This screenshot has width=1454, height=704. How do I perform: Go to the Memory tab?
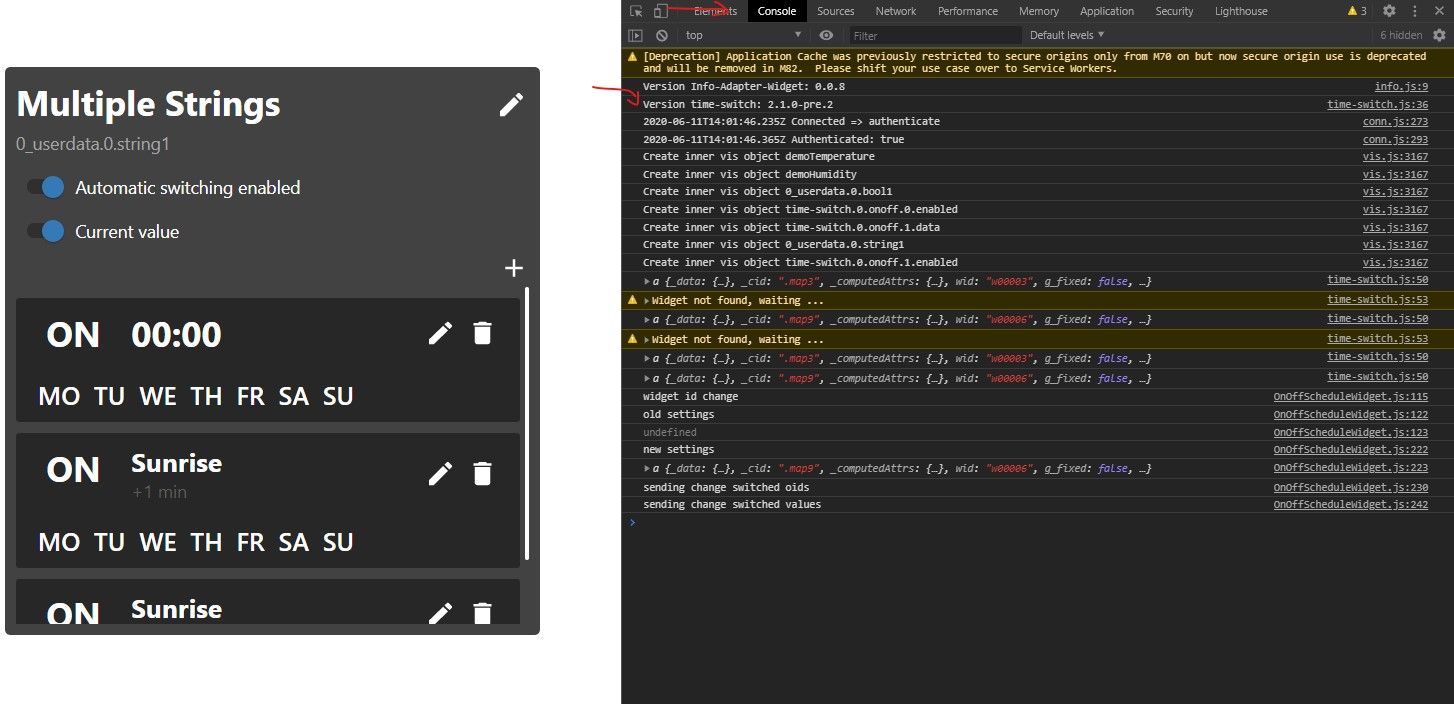click(1039, 11)
